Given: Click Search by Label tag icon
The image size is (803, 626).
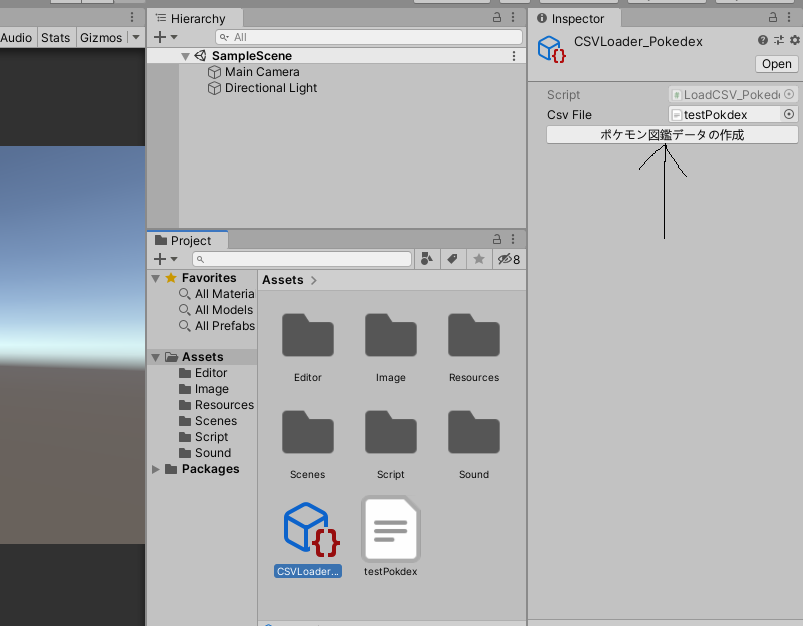Looking at the screenshot, I should tap(453, 259).
